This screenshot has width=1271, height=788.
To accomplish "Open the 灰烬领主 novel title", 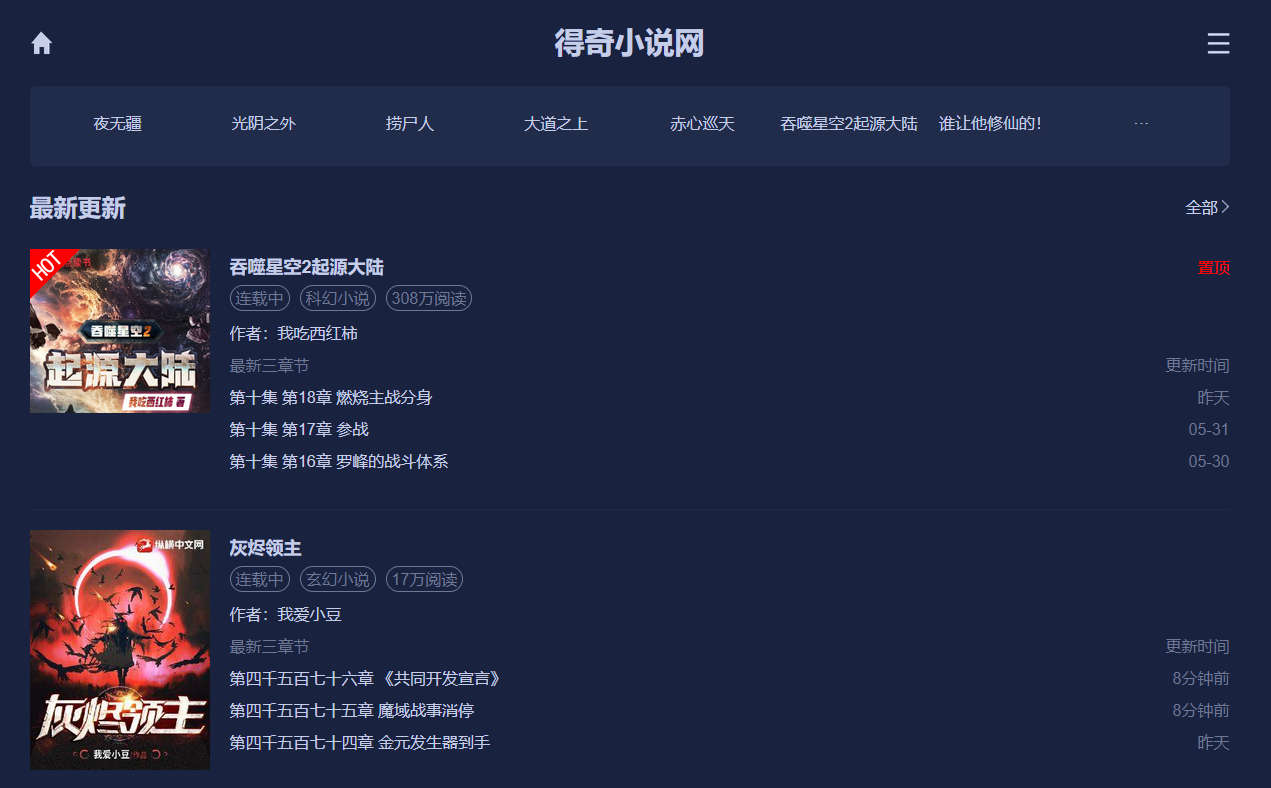I will point(265,548).
